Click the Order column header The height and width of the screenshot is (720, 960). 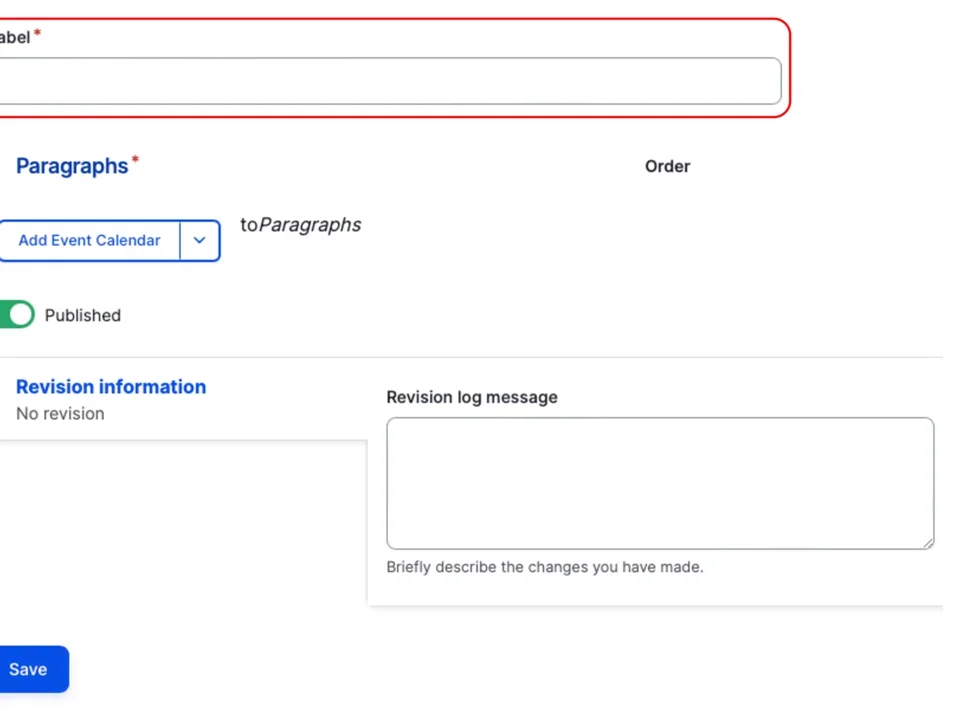coord(667,166)
